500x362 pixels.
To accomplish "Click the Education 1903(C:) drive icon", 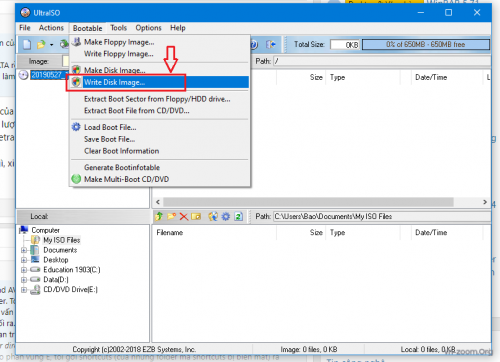I will tap(35, 269).
